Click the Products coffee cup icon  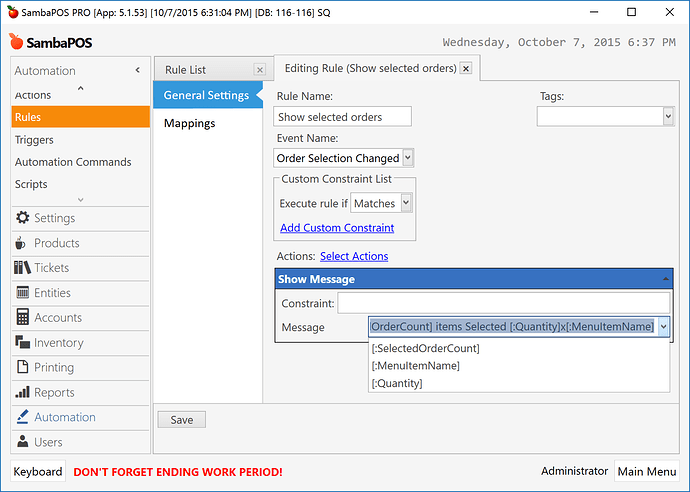coord(20,243)
